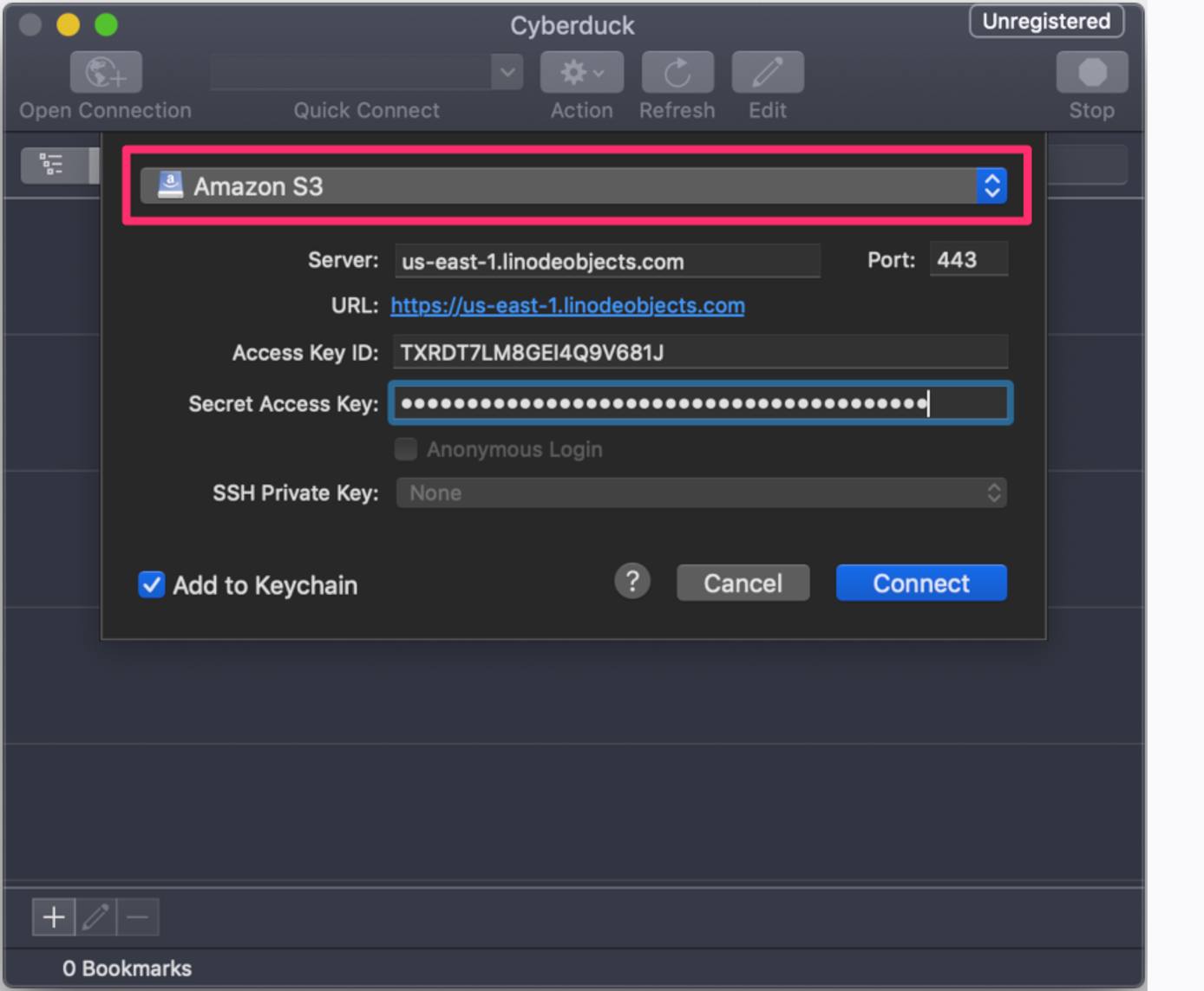Toggle the Anonymous Login checkbox

coord(405,449)
